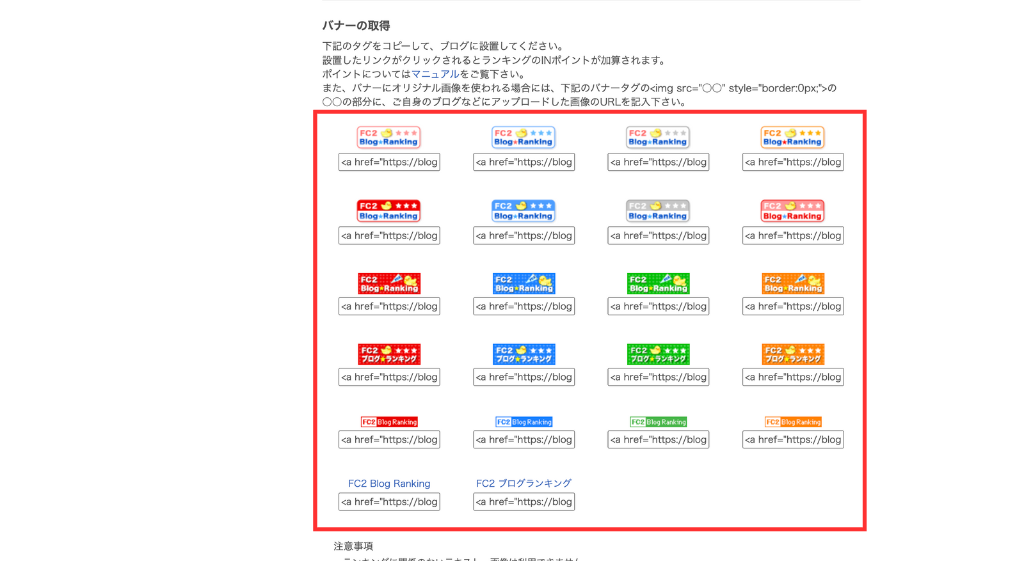Choose the blue dotted banner with pen icon
Screen dimensions: 1024x561
click(524, 283)
